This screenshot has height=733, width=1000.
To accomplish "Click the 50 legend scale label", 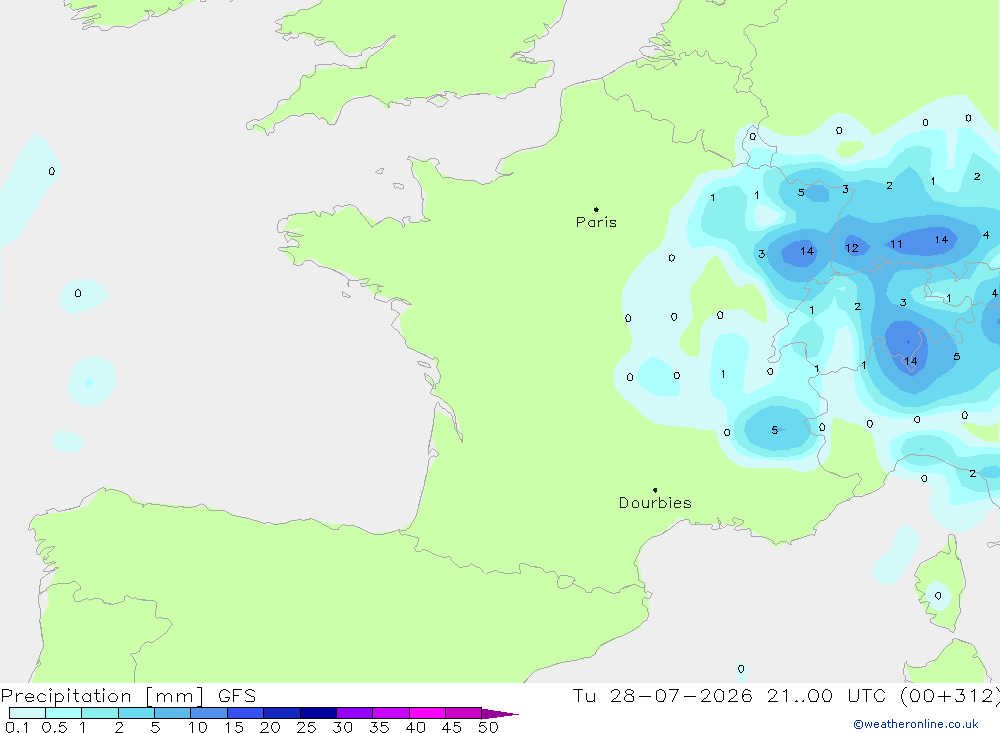I will coord(489,727).
